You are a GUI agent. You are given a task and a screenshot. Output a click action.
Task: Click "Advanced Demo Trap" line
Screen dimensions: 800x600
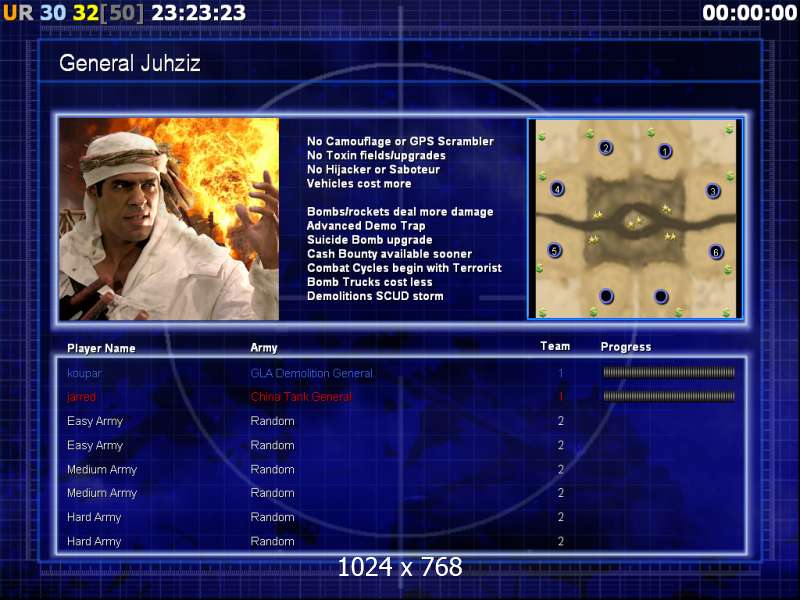366,226
